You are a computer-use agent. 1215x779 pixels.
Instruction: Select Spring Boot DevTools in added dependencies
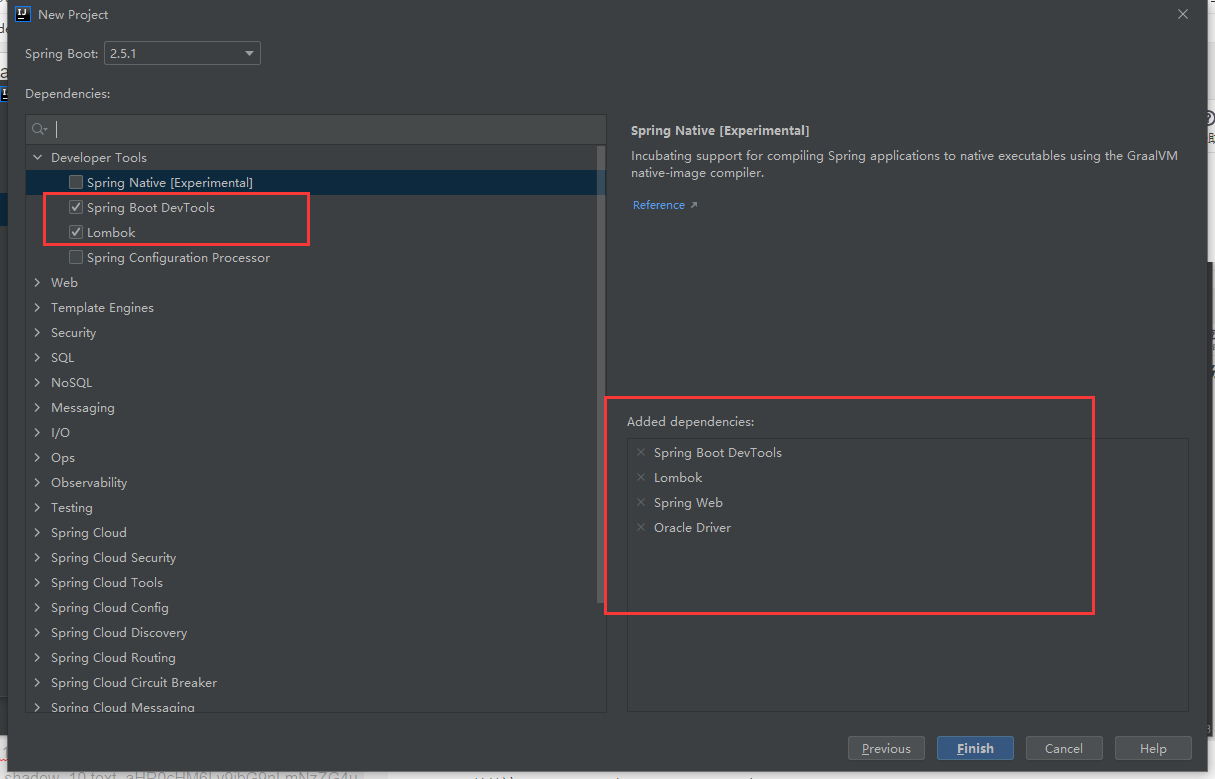[718, 453]
